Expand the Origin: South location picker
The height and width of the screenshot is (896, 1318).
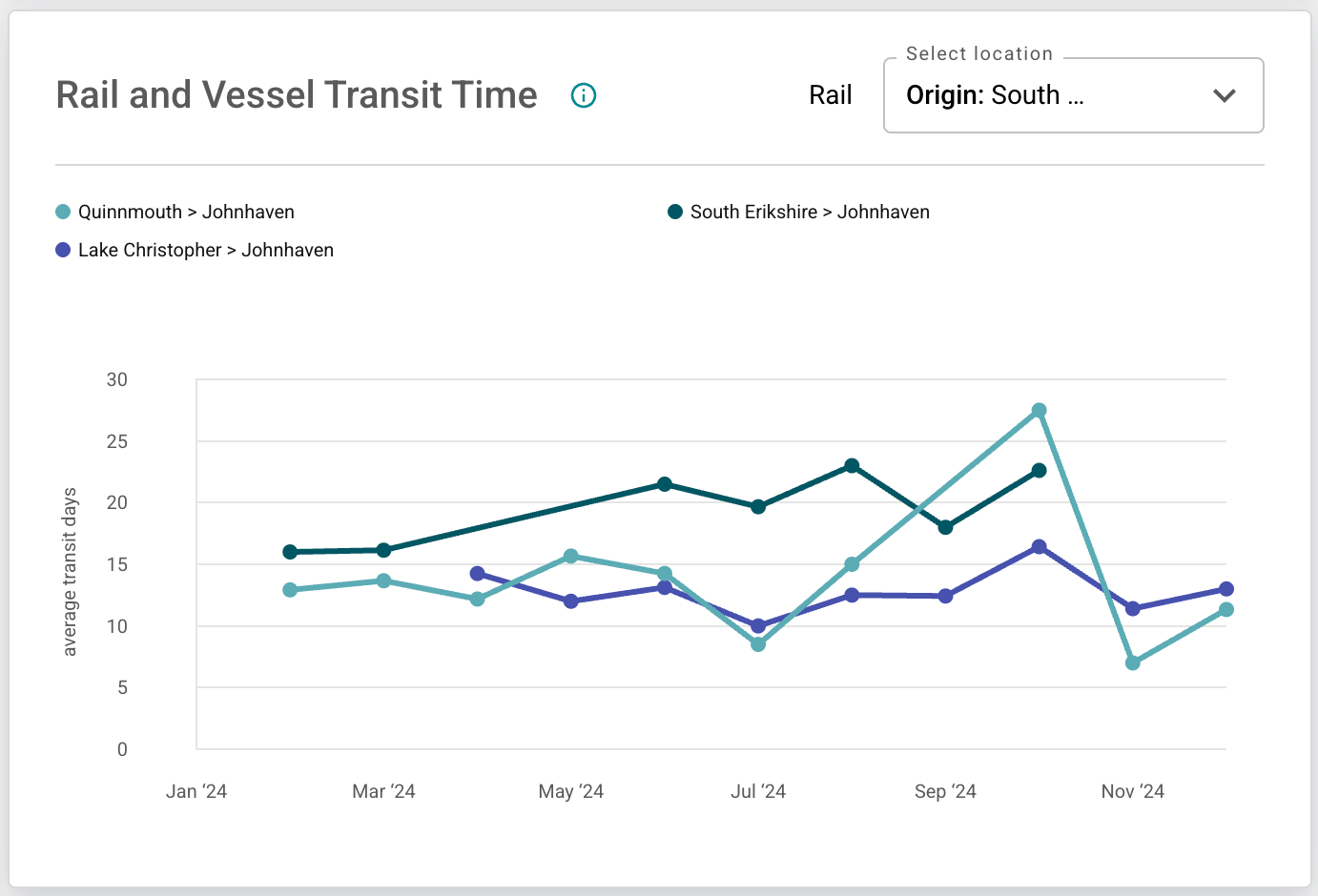1073,95
